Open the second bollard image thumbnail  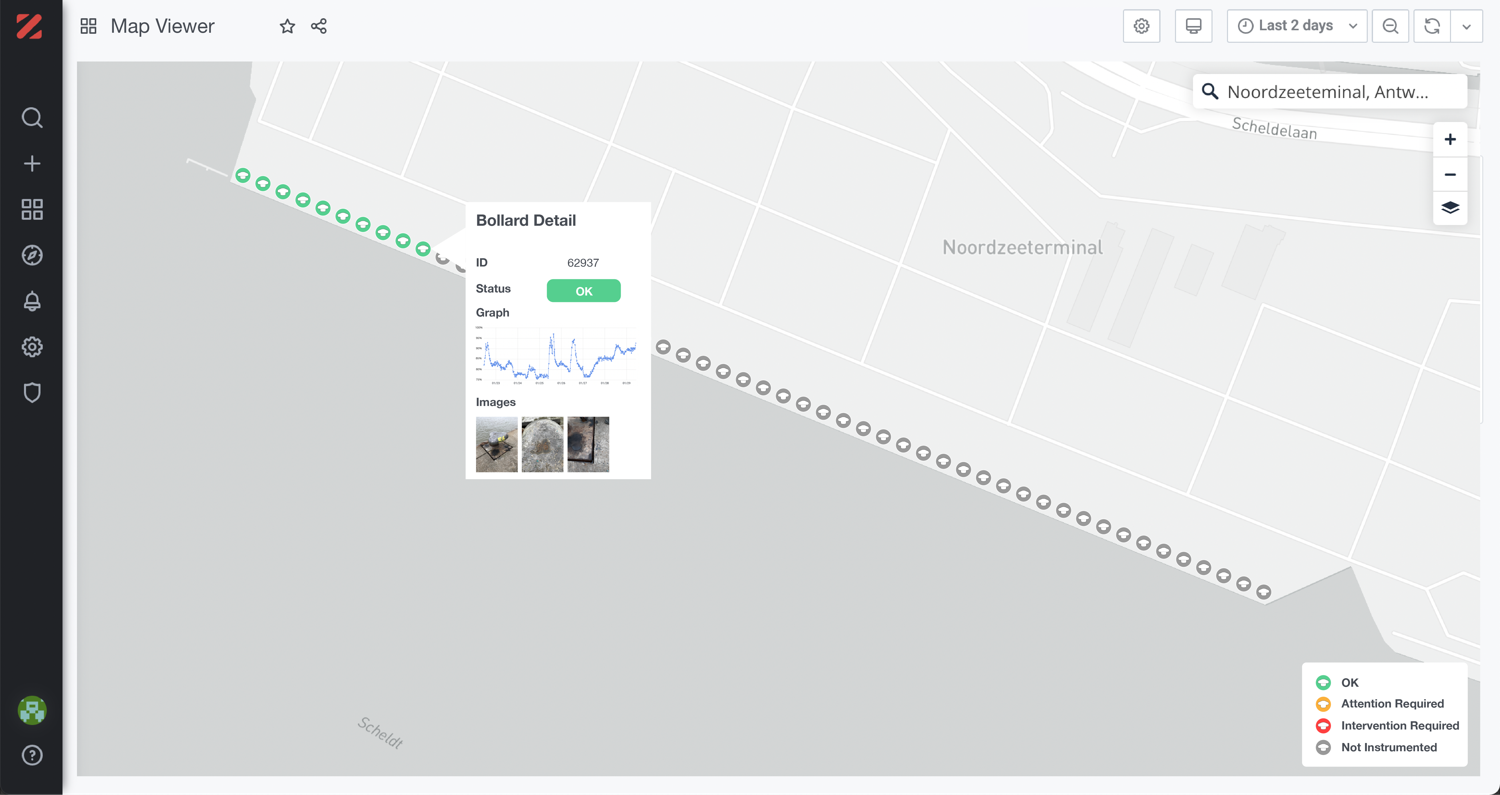pos(543,444)
